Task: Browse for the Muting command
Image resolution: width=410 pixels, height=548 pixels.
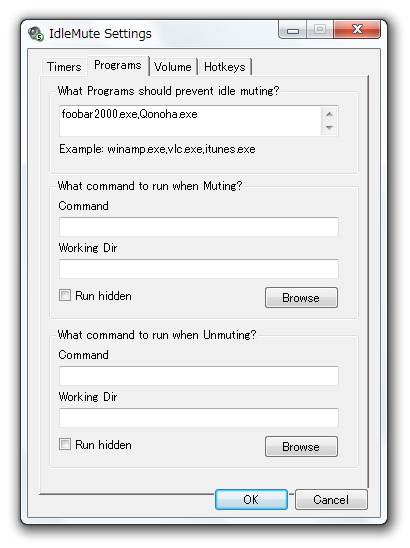Action: pos(301,297)
